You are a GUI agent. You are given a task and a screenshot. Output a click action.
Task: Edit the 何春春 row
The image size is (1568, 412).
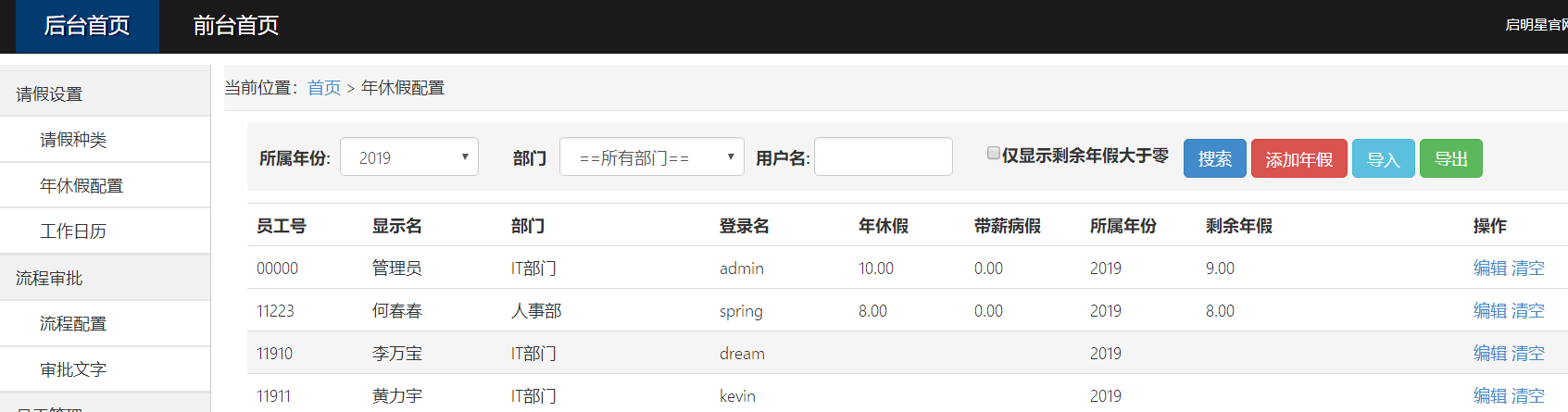pos(1490,310)
